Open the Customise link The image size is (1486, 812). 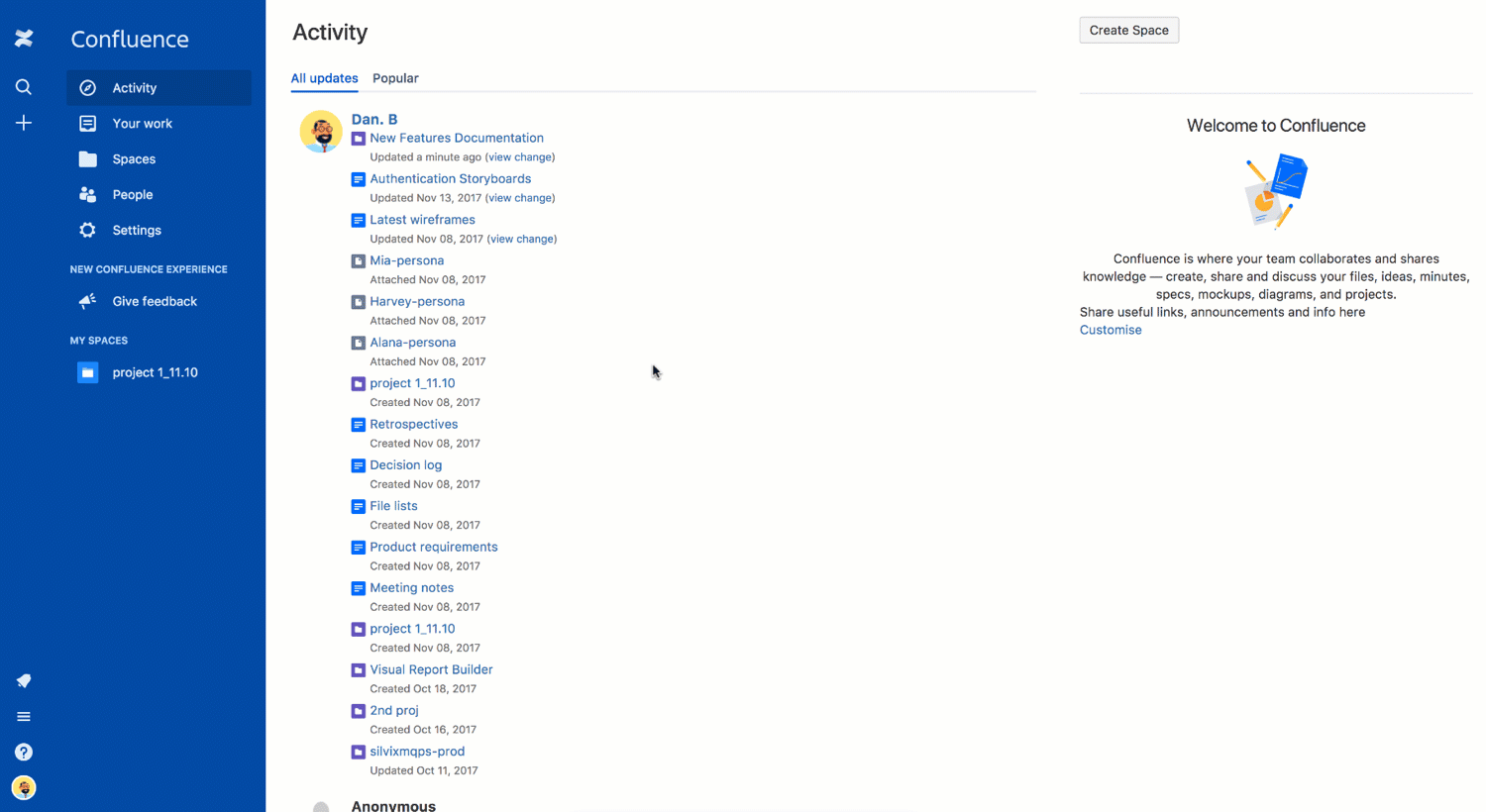(1110, 330)
